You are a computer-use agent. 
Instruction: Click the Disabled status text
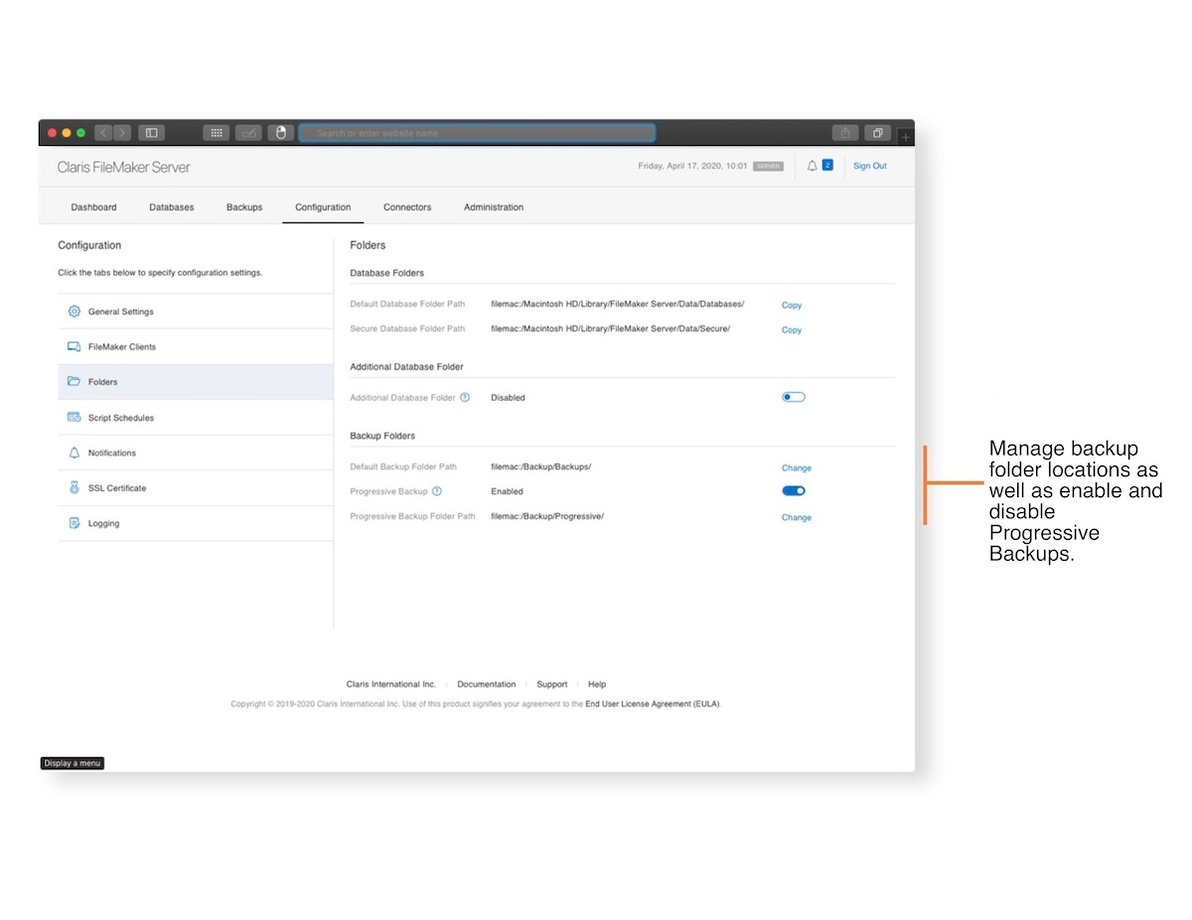click(508, 398)
